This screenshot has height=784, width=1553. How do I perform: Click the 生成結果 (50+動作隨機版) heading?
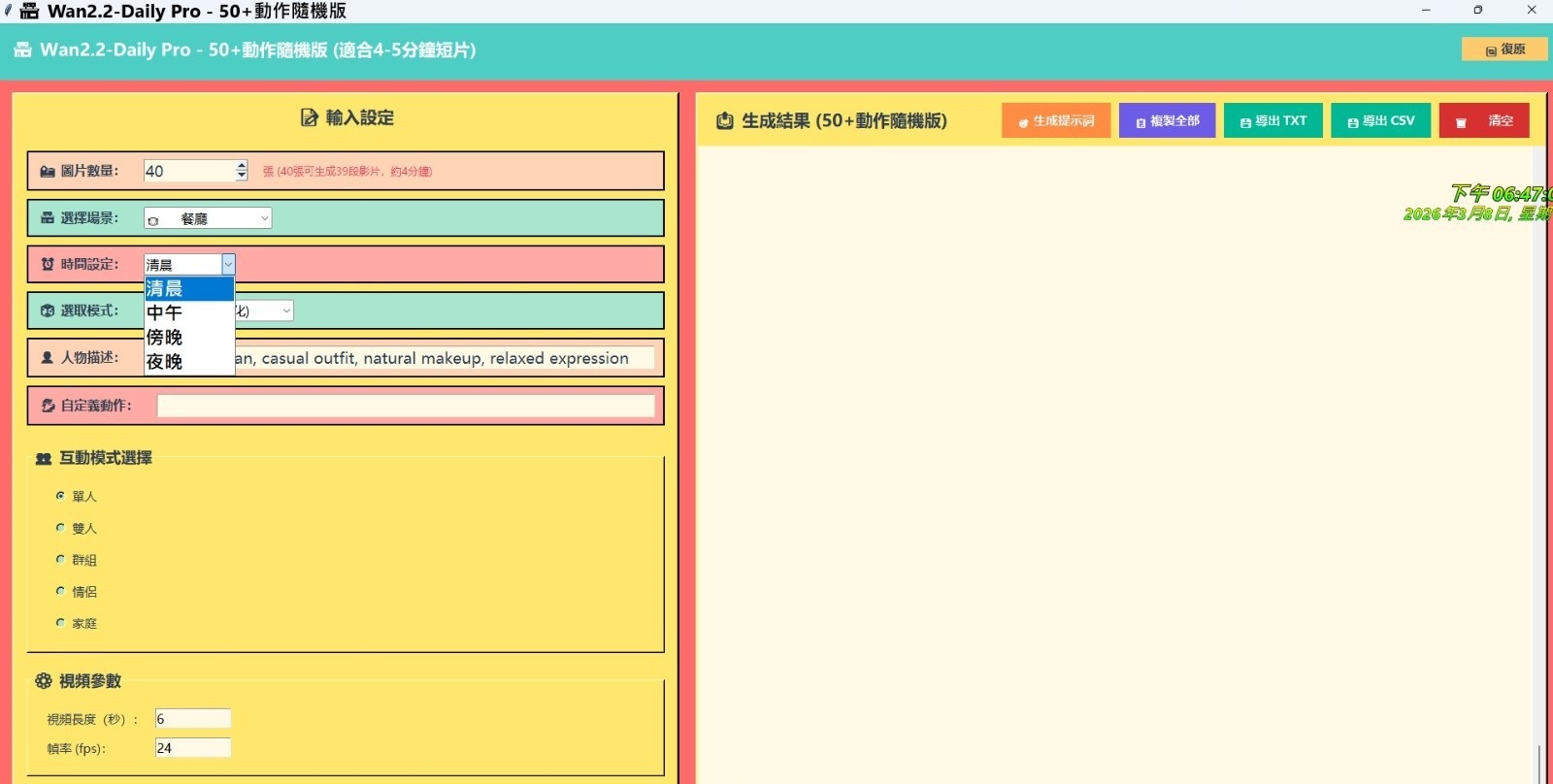click(844, 121)
